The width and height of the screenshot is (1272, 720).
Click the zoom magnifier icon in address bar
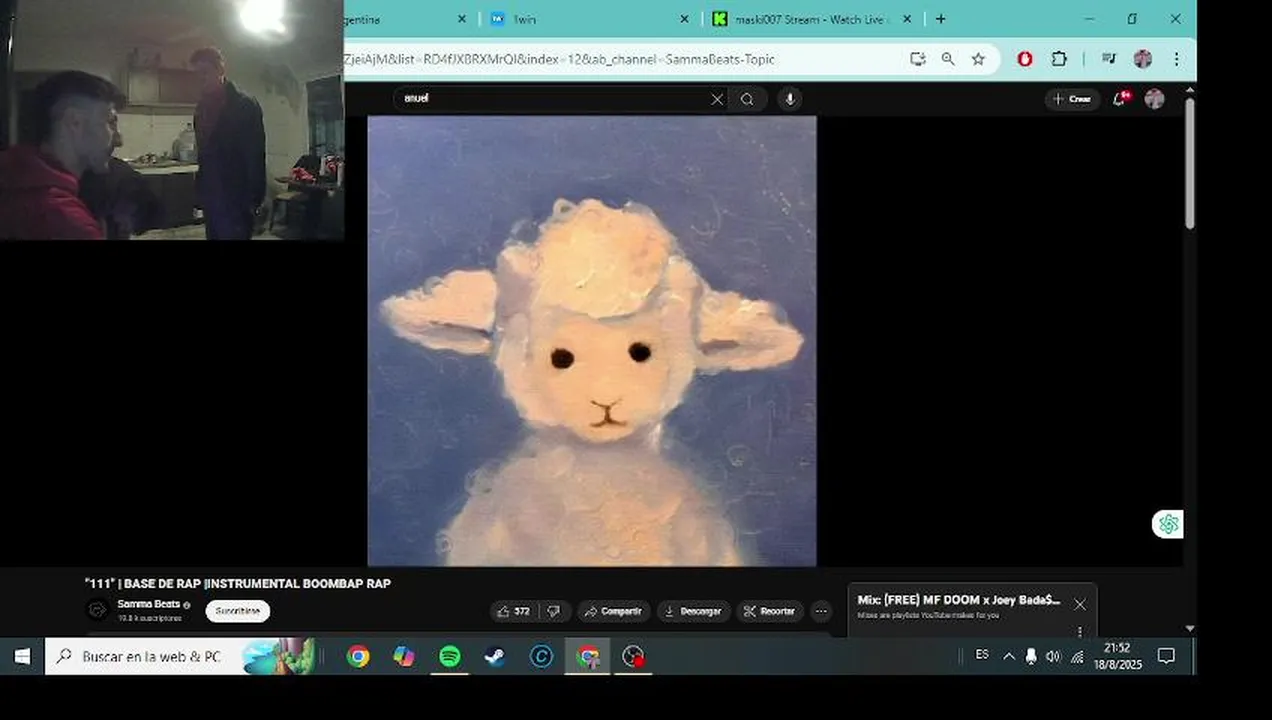[x=948, y=59]
